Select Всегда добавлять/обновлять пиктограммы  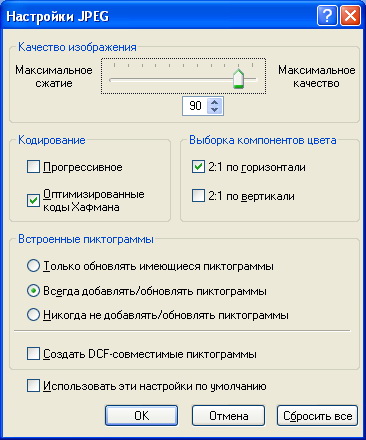tap(33, 291)
